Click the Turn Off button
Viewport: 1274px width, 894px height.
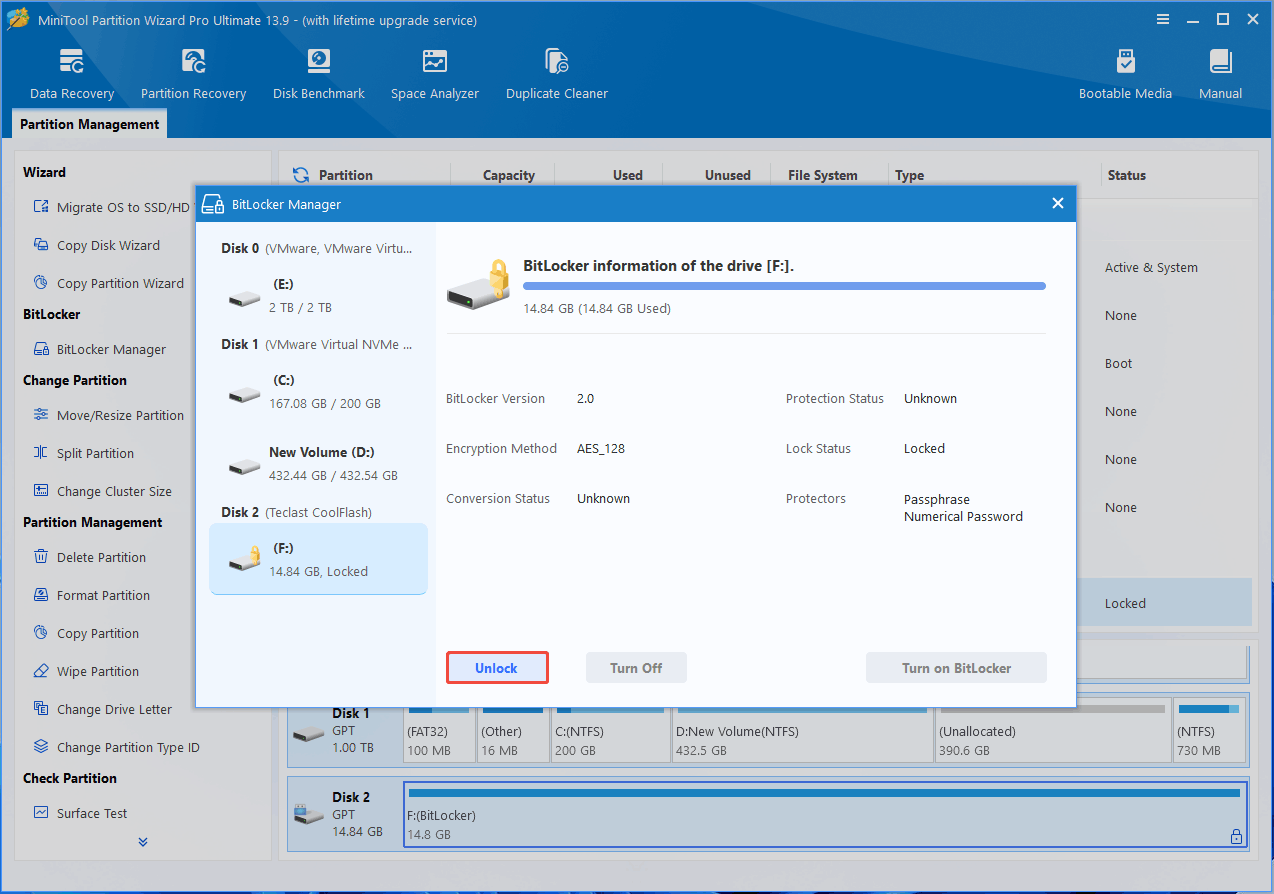pos(636,668)
